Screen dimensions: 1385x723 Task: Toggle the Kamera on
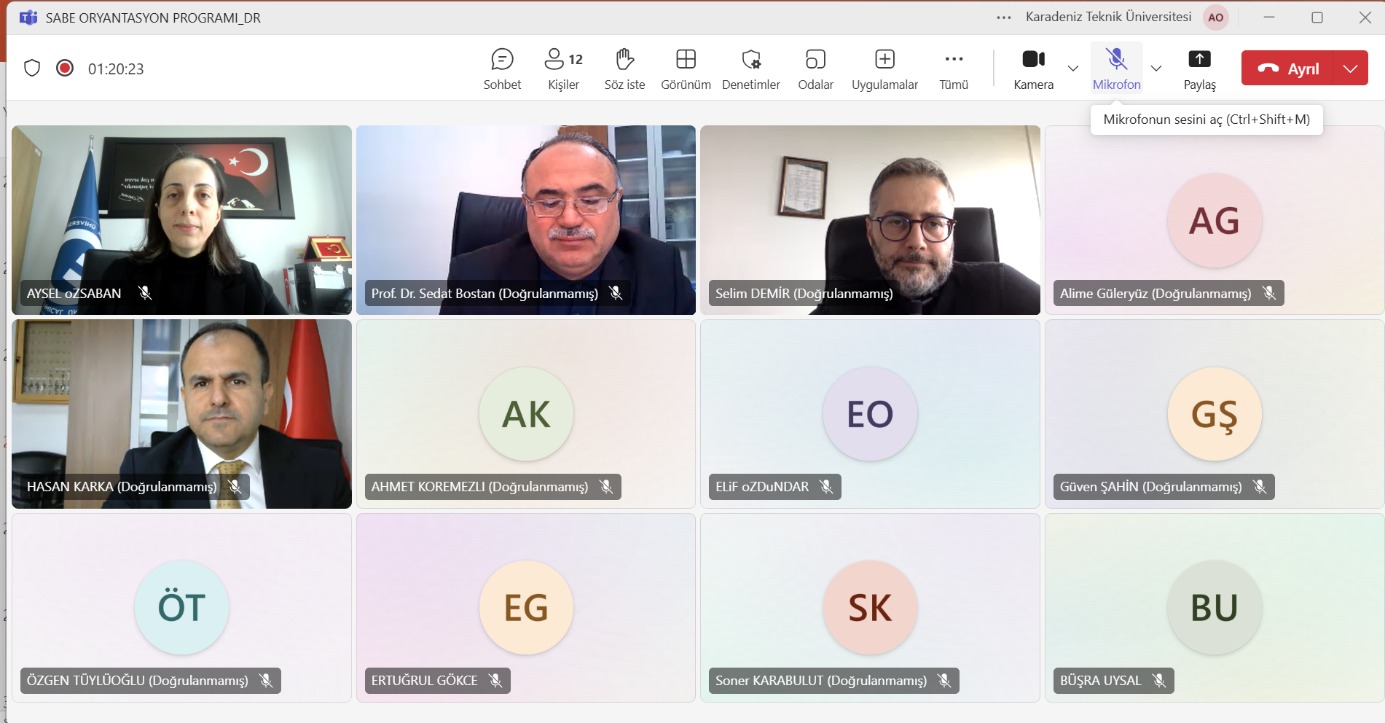coord(1033,68)
